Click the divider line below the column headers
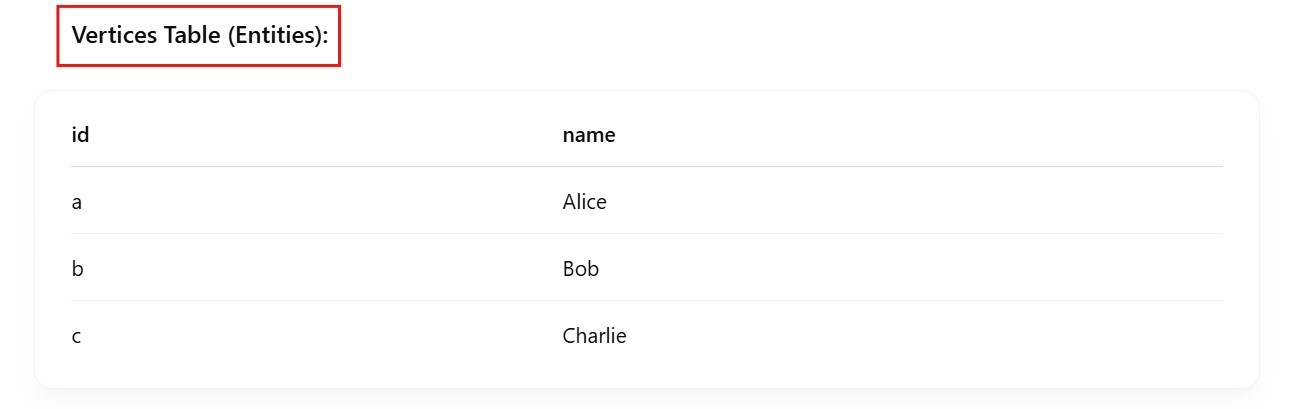 (646, 167)
